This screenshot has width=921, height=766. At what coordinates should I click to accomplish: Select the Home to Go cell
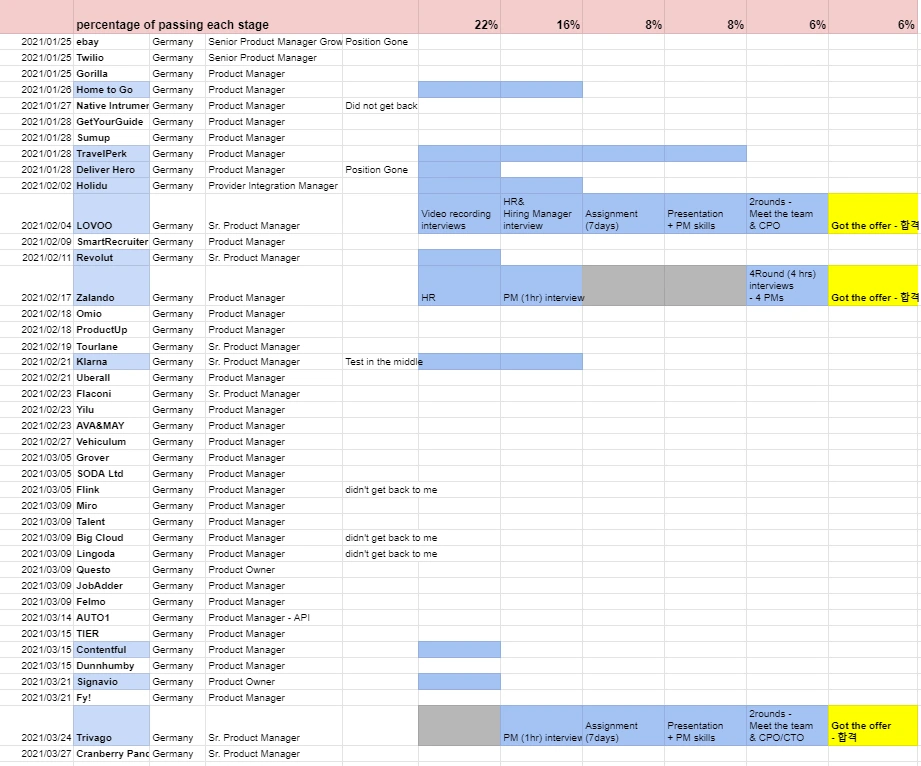tap(112, 89)
